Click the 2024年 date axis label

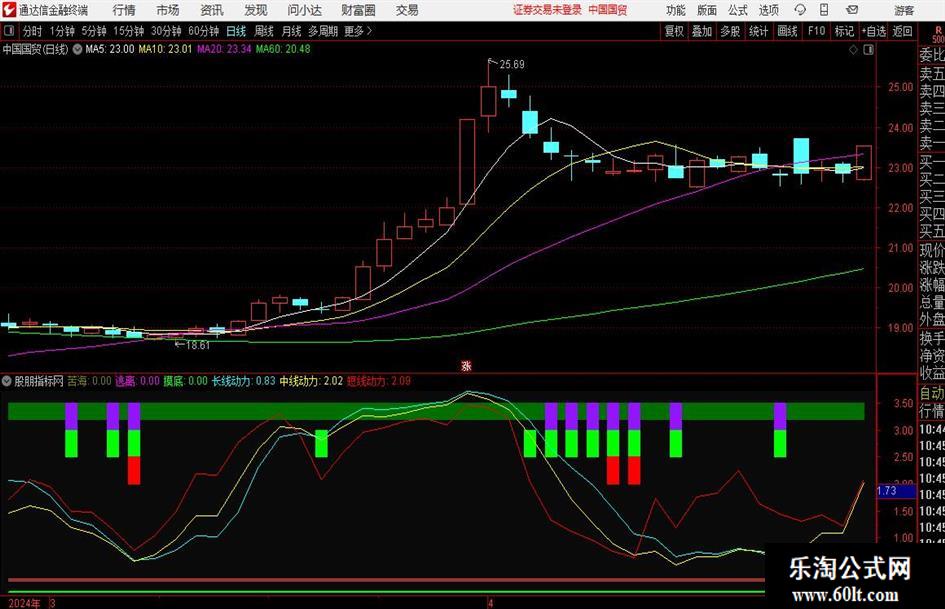[24, 604]
